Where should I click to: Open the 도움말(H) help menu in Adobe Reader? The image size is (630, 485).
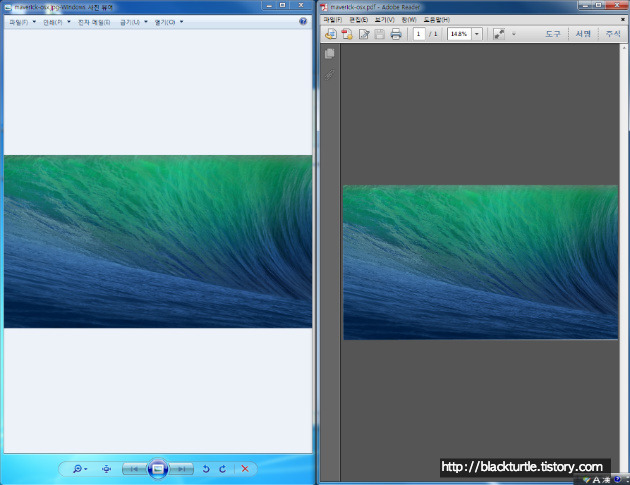tap(437, 20)
